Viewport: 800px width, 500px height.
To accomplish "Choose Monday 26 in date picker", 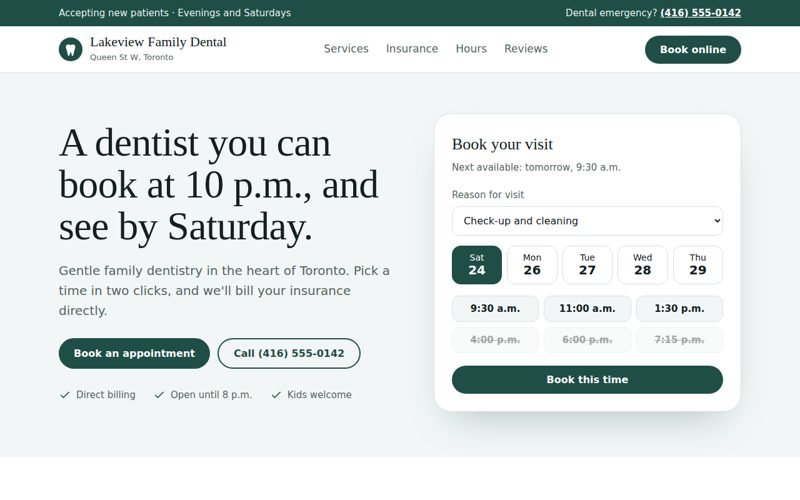I will [532, 265].
